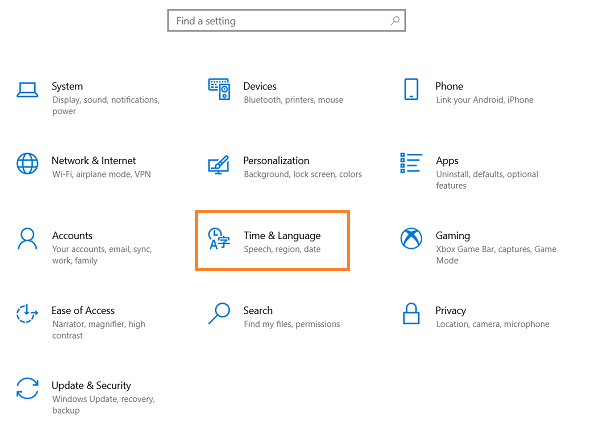The image size is (600, 423).
Task: Click the Gaming Xbox icon
Action: (411, 238)
